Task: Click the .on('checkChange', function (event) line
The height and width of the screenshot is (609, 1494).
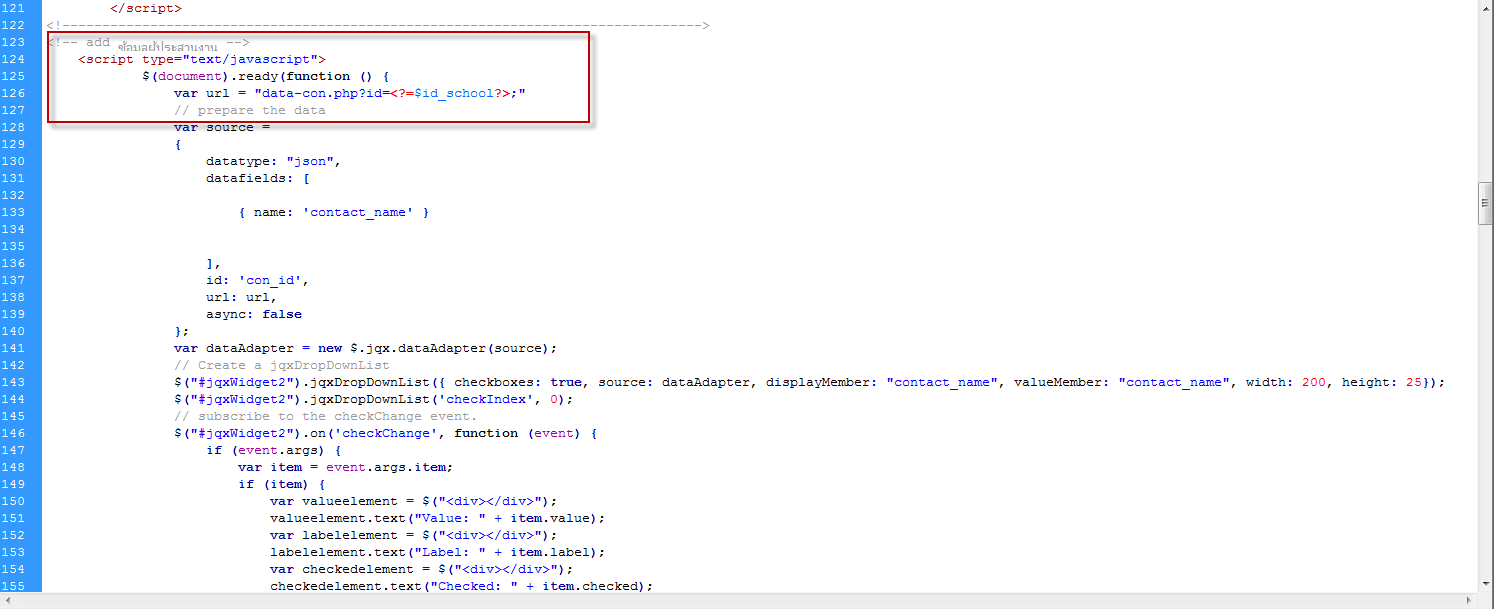Action: [385, 433]
